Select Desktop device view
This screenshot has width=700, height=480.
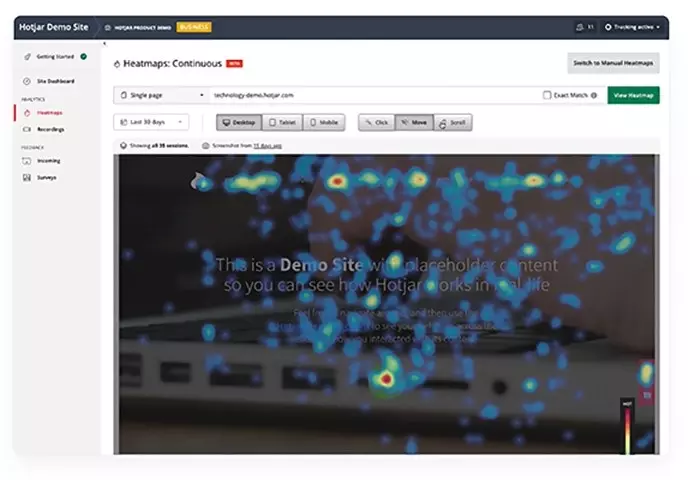(239, 122)
